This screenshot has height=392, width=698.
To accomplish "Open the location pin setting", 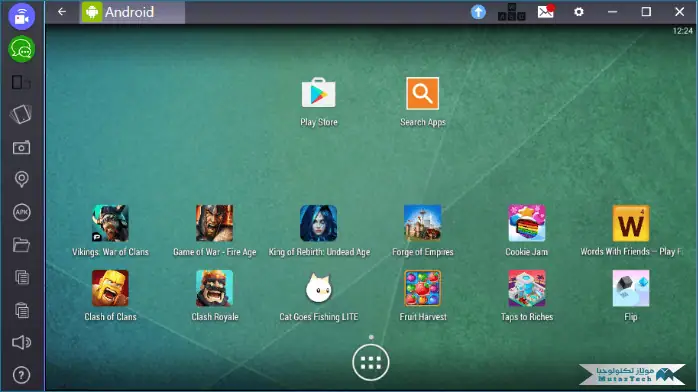I will point(21,179).
